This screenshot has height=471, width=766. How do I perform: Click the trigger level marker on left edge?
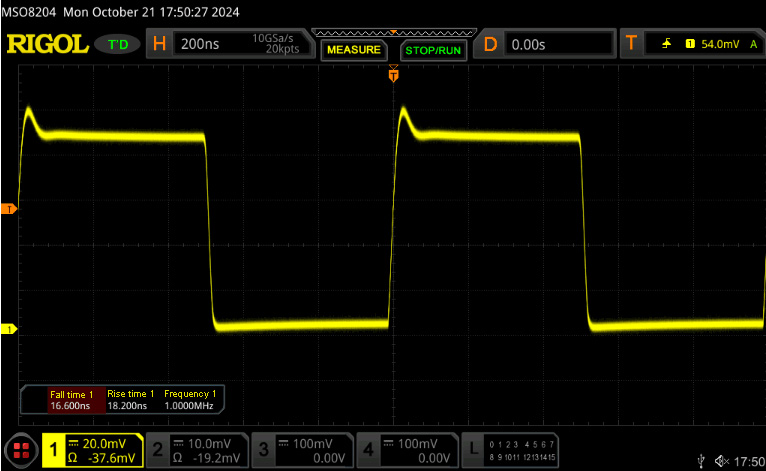coord(9,209)
